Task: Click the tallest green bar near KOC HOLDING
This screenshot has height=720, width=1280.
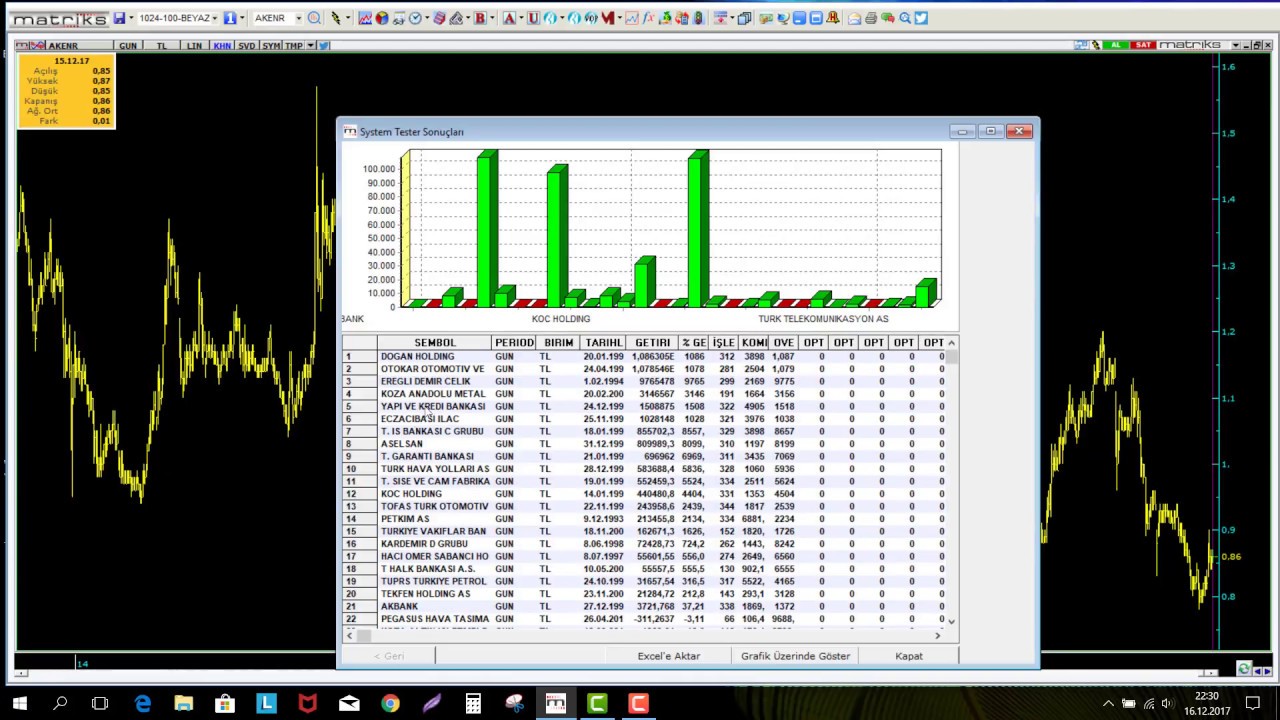Action: coord(557,237)
